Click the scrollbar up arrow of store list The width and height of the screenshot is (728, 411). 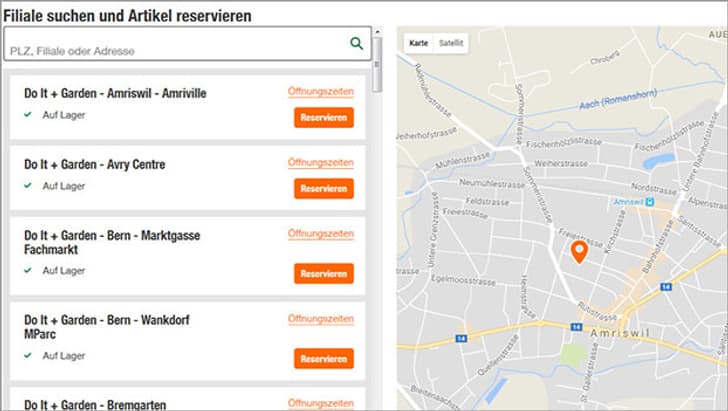[x=377, y=32]
